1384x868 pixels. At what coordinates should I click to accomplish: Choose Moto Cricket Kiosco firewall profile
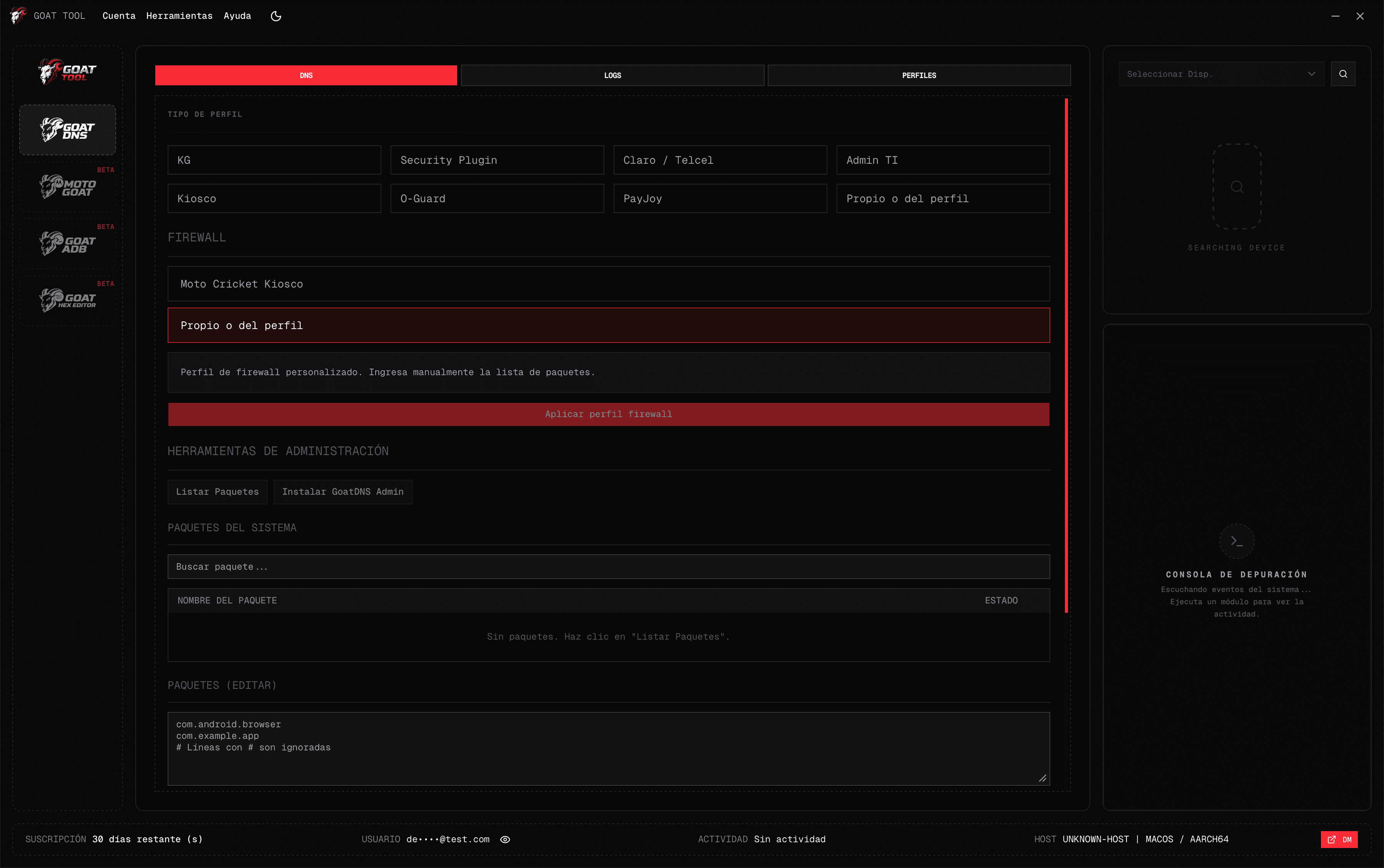(609, 284)
